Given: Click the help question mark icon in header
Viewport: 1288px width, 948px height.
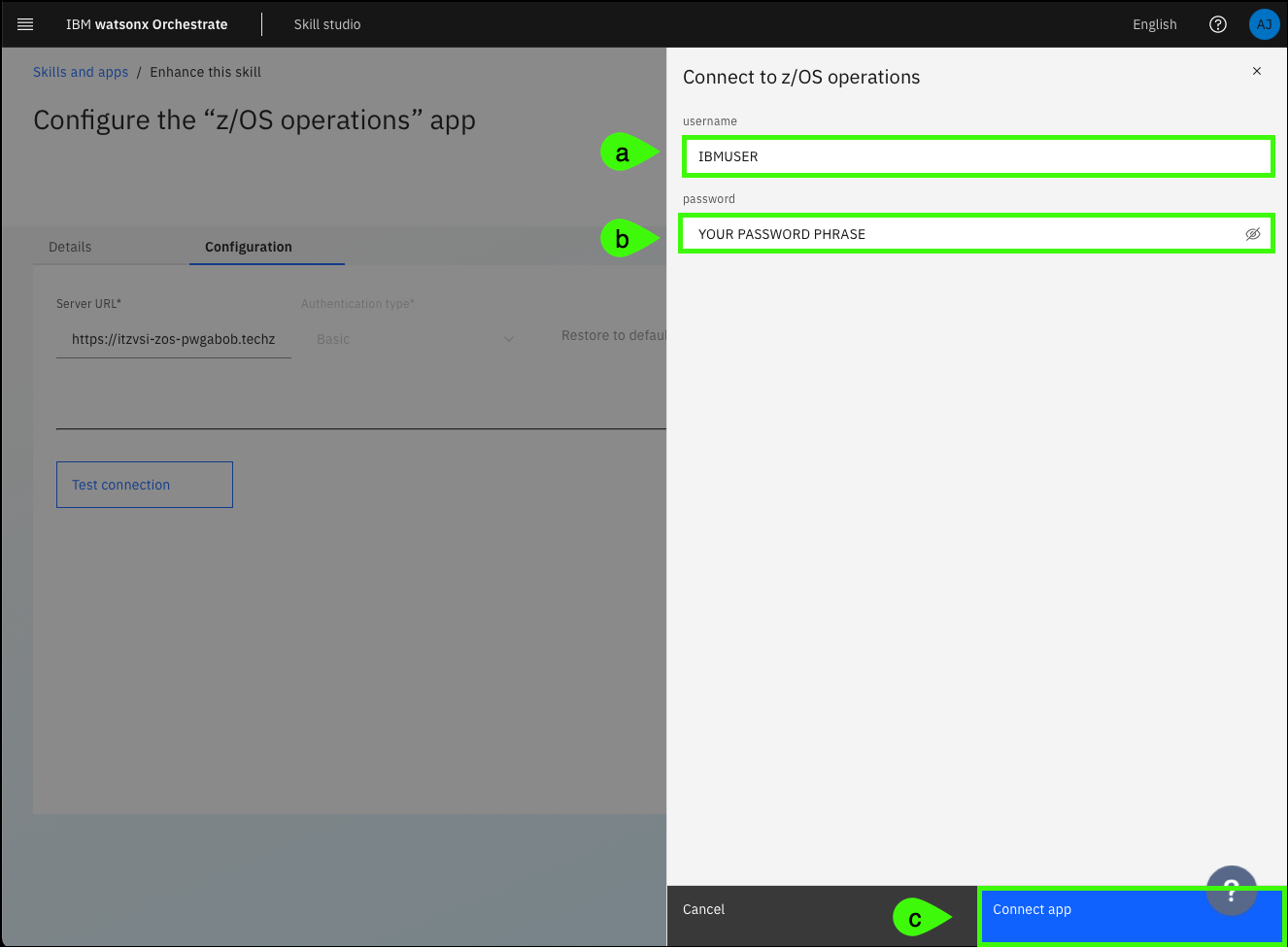Looking at the screenshot, I should (1217, 24).
